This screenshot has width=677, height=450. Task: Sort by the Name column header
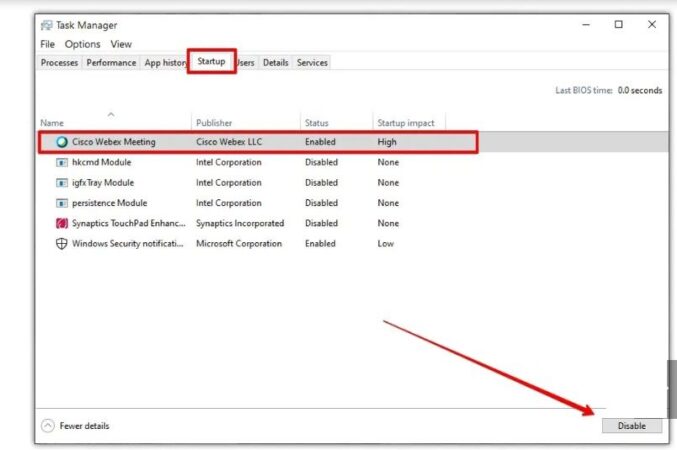pyautogui.click(x=52, y=123)
